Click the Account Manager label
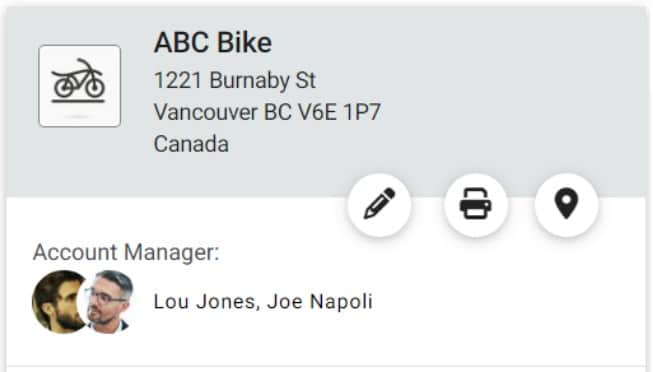 click(x=126, y=252)
